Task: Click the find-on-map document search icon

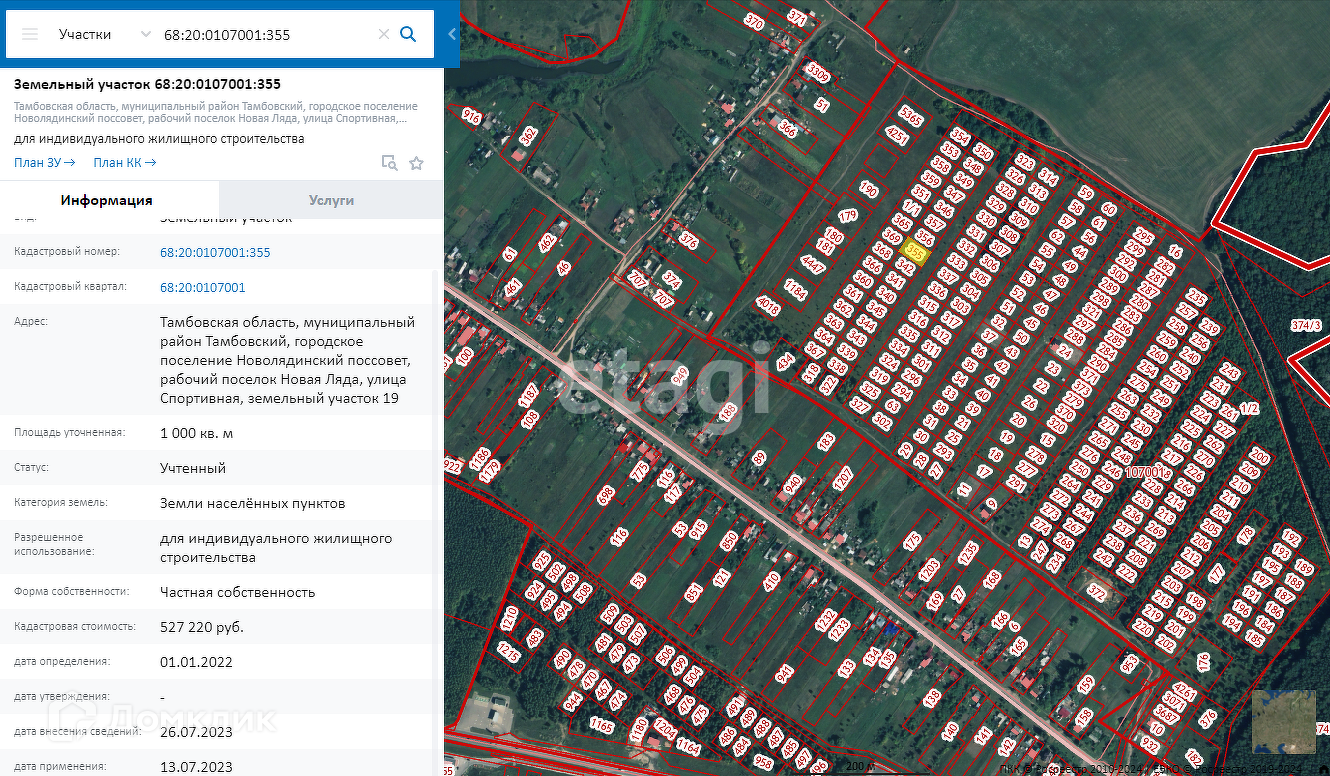Action: point(389,163)
